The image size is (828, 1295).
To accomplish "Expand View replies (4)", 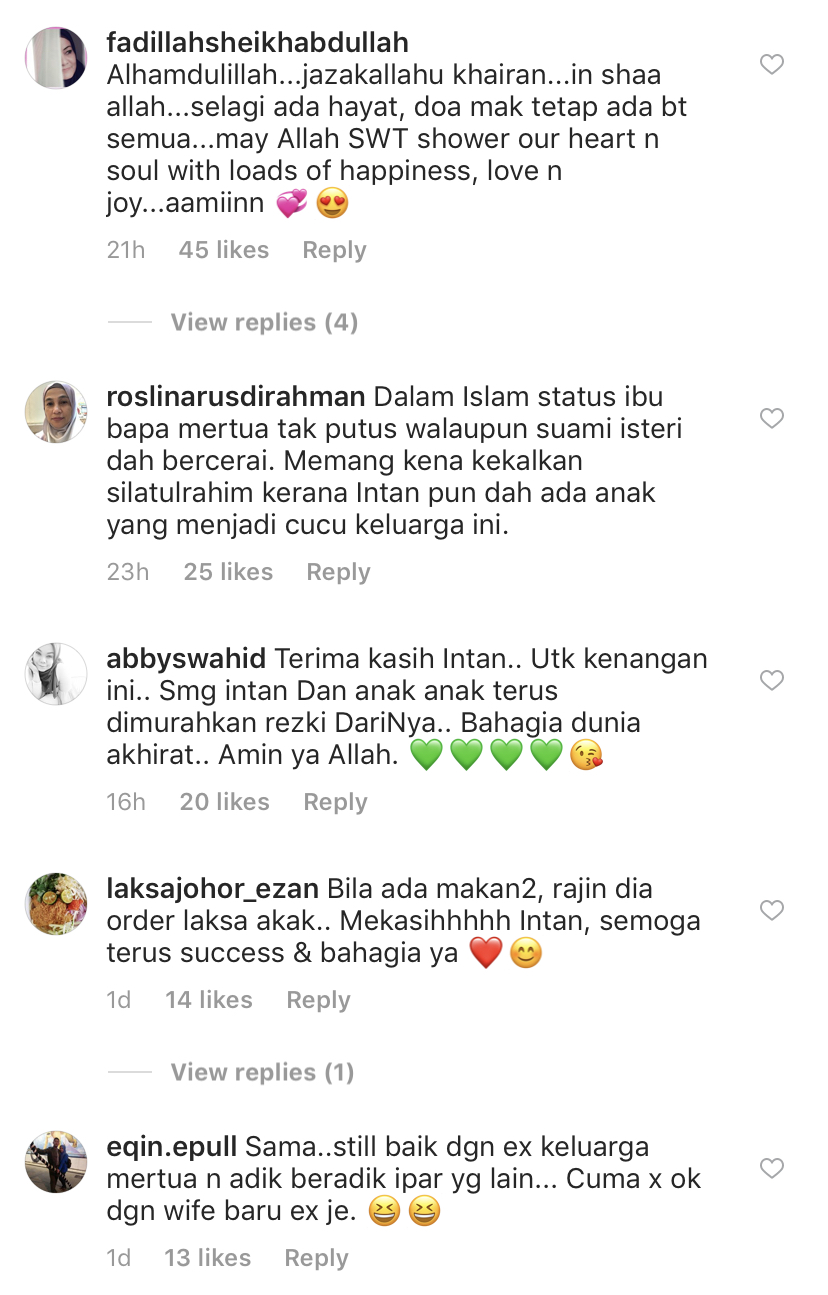I will tap(264, 322).
